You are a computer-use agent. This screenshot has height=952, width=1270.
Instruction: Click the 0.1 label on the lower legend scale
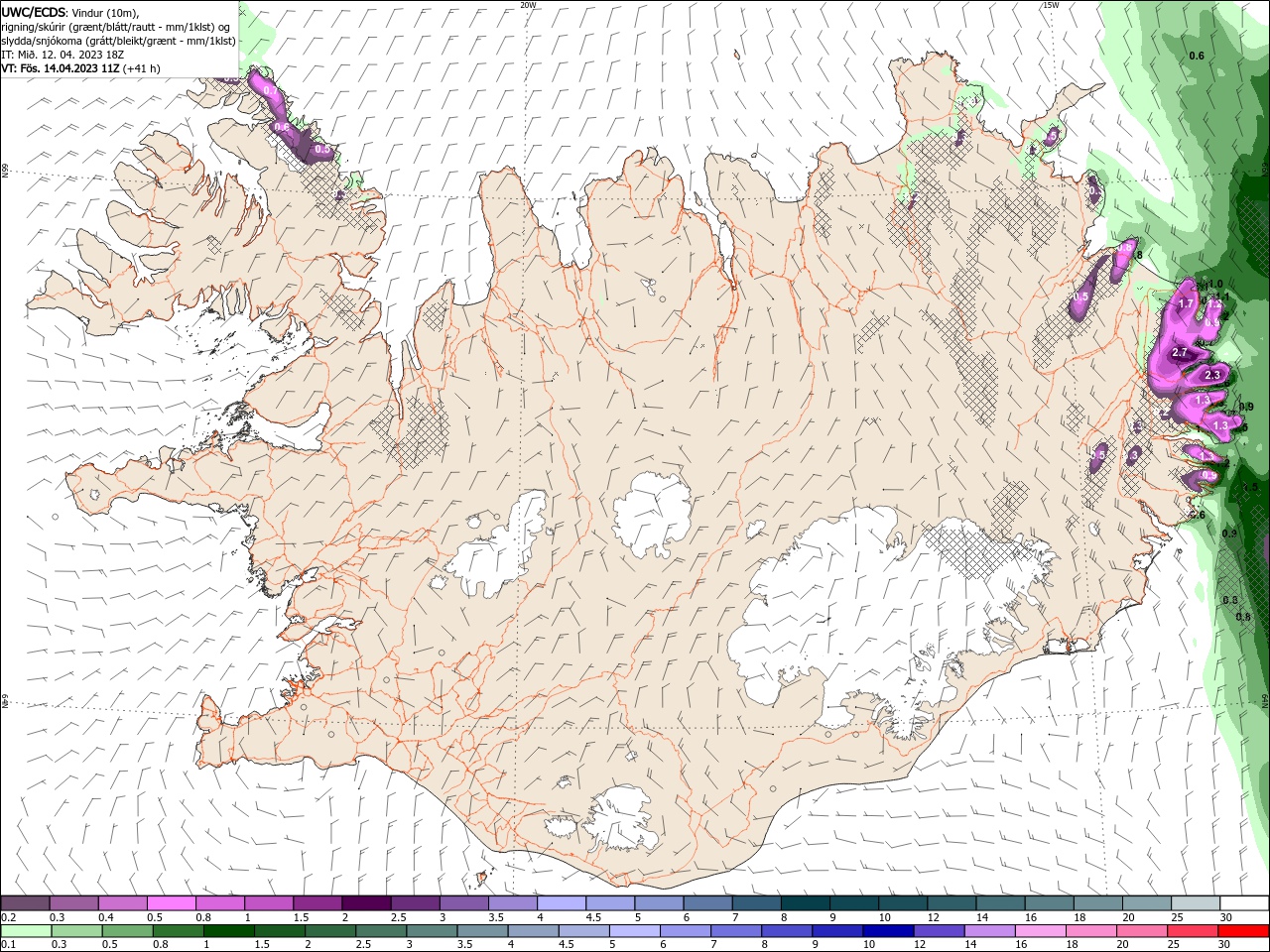8,945
